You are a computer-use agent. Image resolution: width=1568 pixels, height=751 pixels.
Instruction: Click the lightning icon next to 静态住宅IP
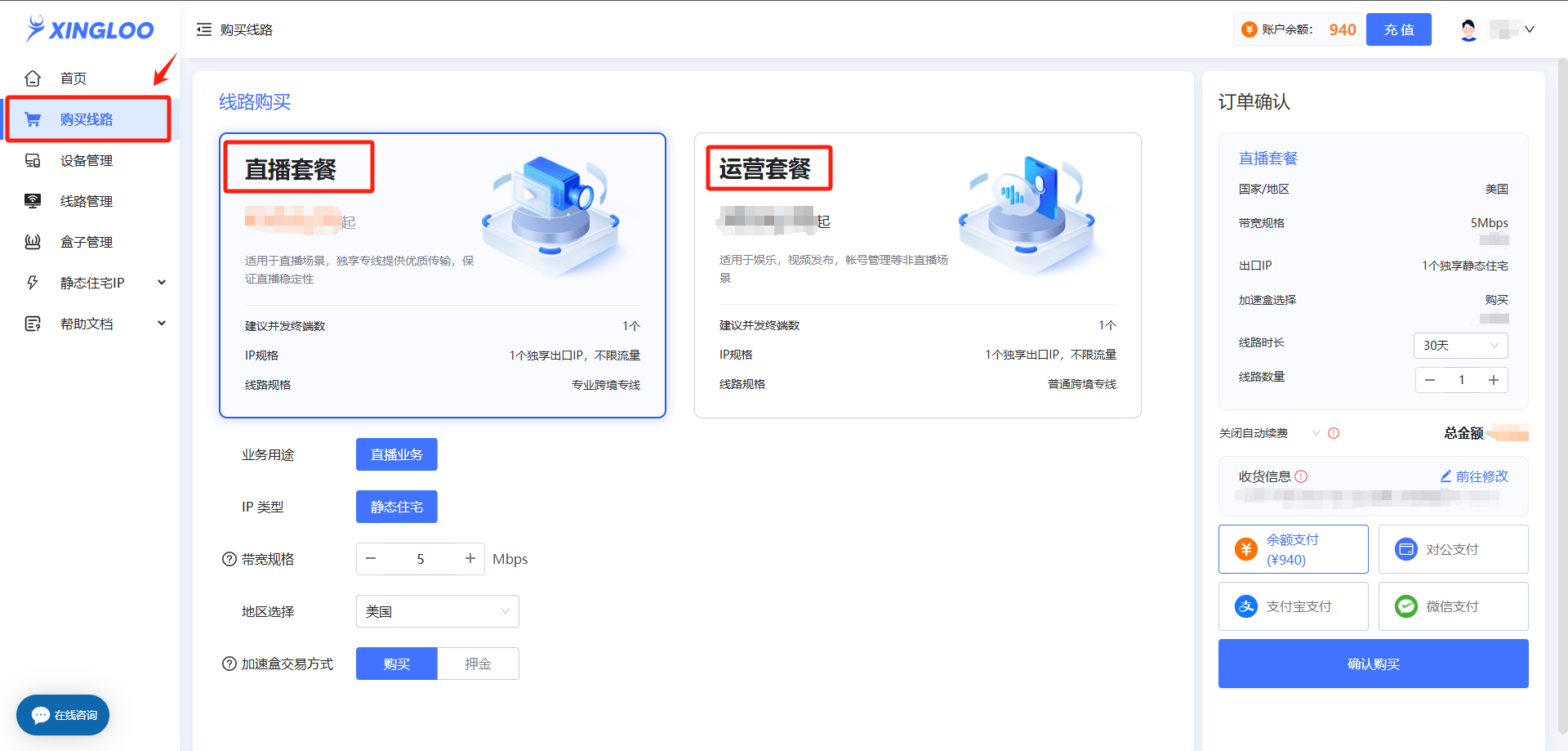[x=33, y=283]
